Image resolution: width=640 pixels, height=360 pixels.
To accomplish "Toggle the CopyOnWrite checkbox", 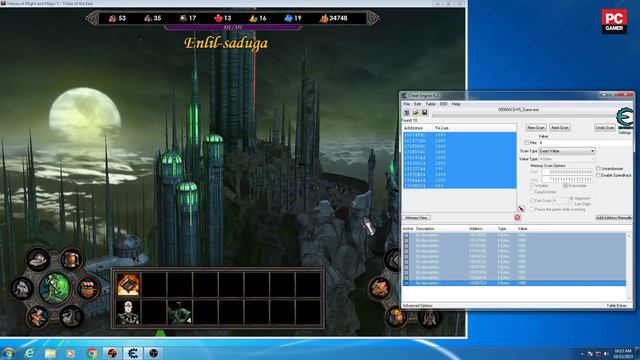I will (x=532, y=191).
